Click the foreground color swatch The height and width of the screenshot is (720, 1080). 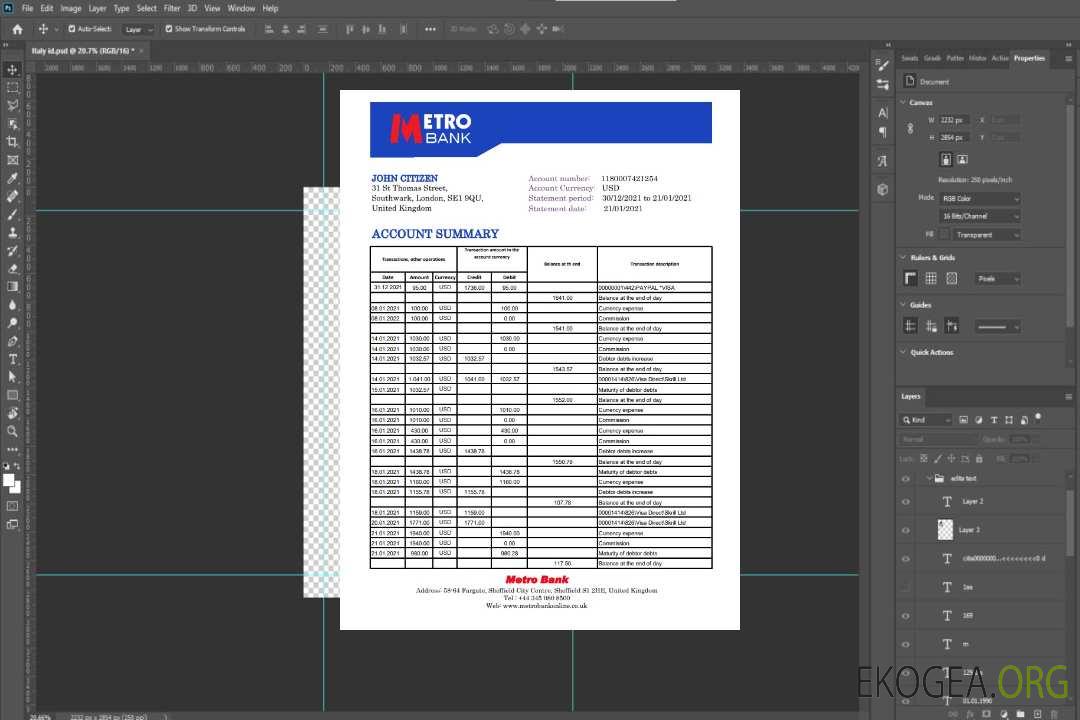[8, 480]
